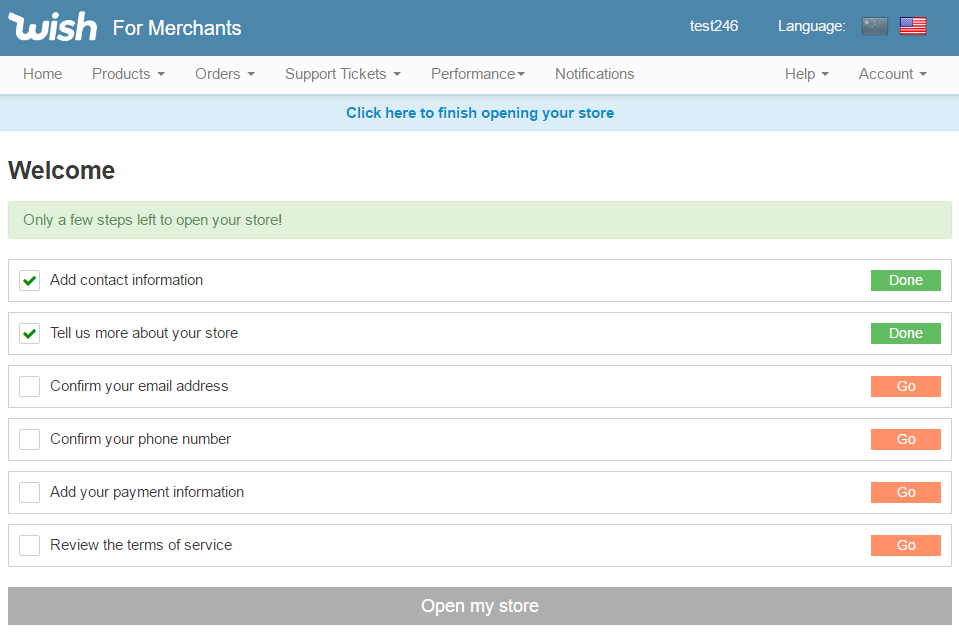Click the Wish logo
Viewport: 959px width, 633px height.
tap(53, 27)
